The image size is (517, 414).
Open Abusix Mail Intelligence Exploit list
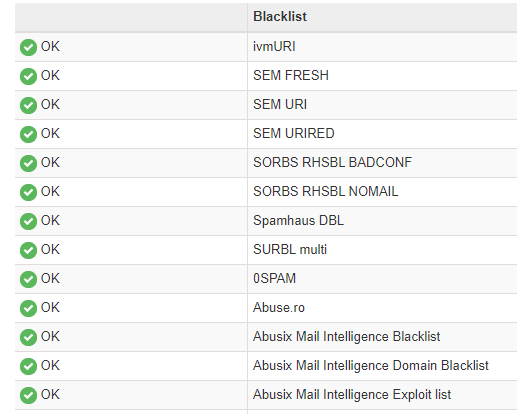[x=352, y=394]
